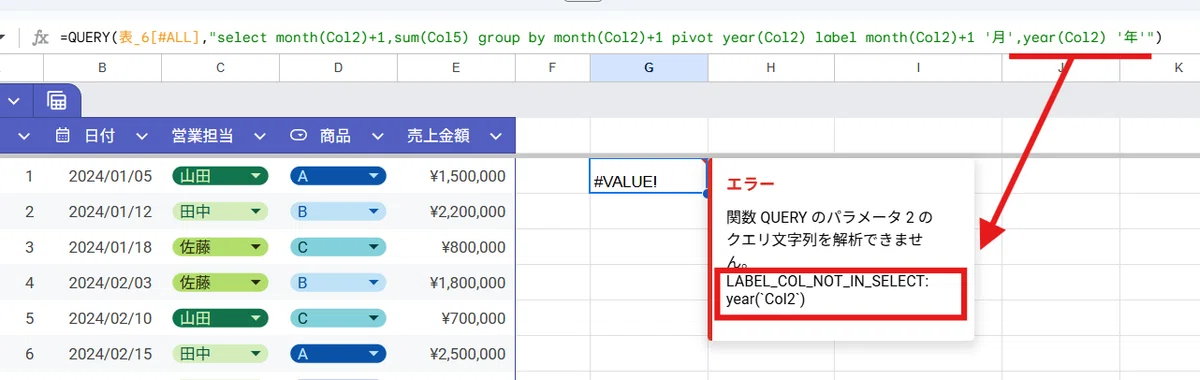Click the amount cell ¥700,000

pos(474,318)
